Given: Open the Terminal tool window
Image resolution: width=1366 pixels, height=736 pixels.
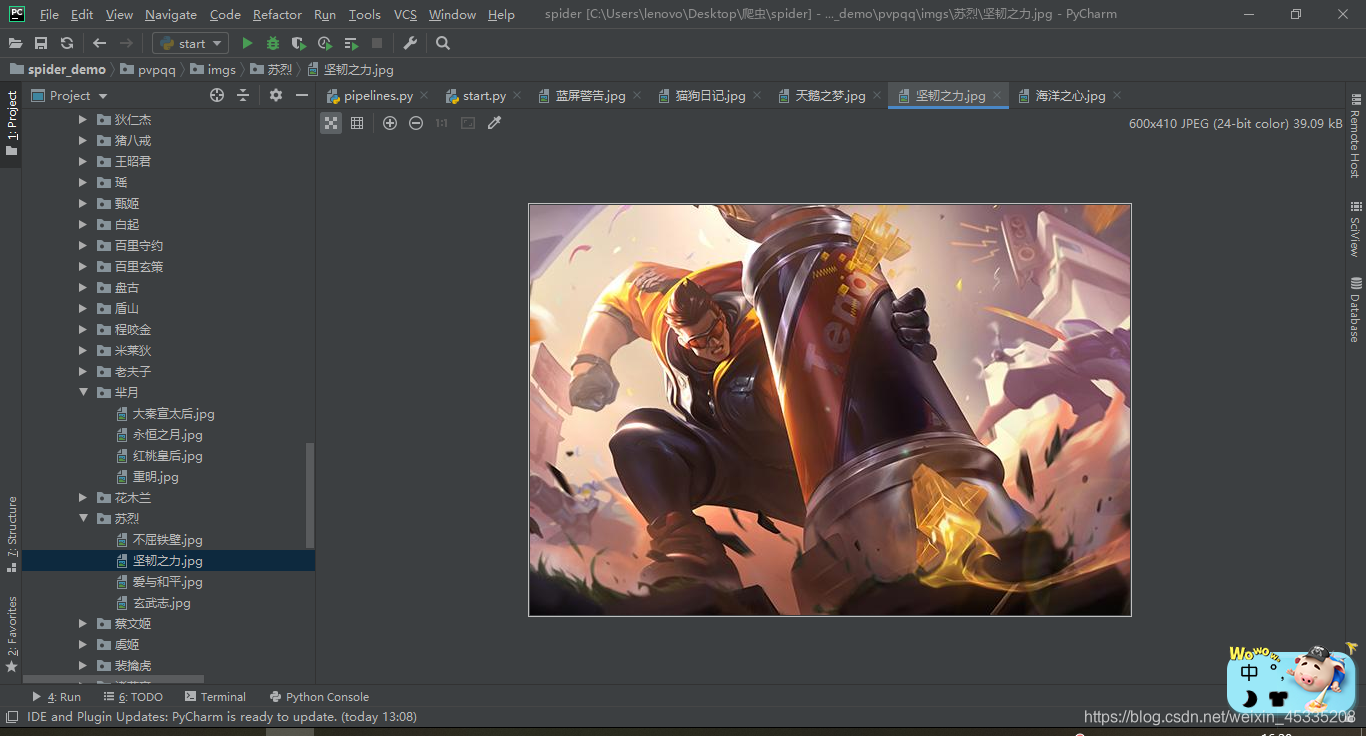Looking at the screenshot, I should pos(215,697).
